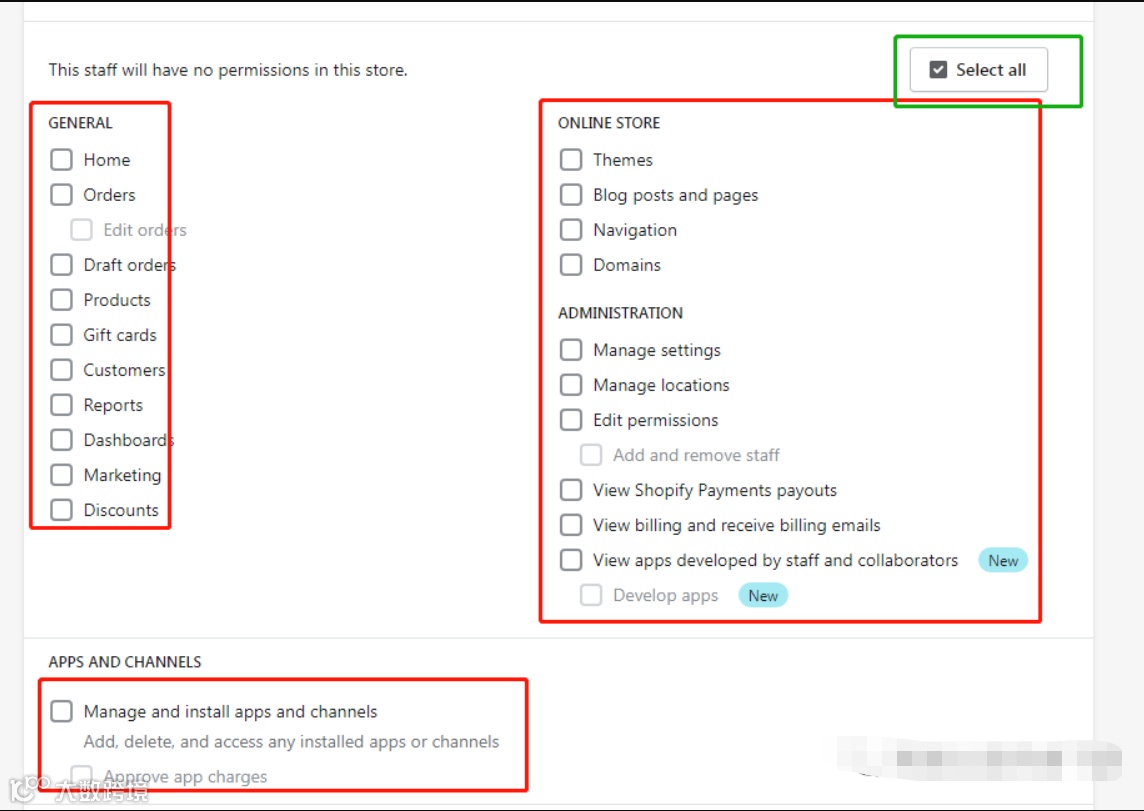Viewport: 1144px width, 811px height.
Task: Tick the Marketing permission box
Action: tap(62, 475)
